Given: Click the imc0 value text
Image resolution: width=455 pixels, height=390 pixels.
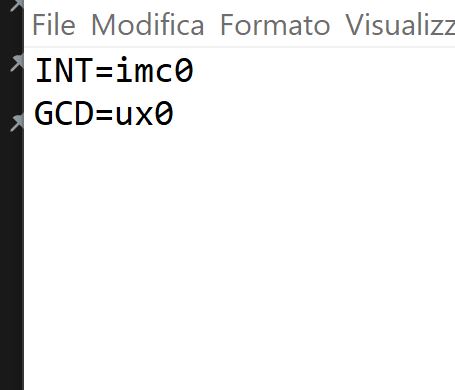Looking at the screenshot, I should [x=155, y=70].
